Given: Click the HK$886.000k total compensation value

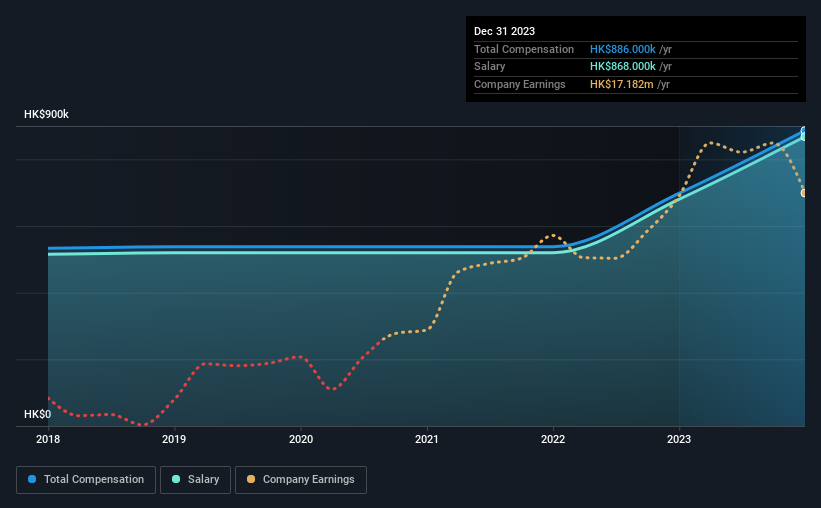Looking at the screenshot, I should 623,49.
